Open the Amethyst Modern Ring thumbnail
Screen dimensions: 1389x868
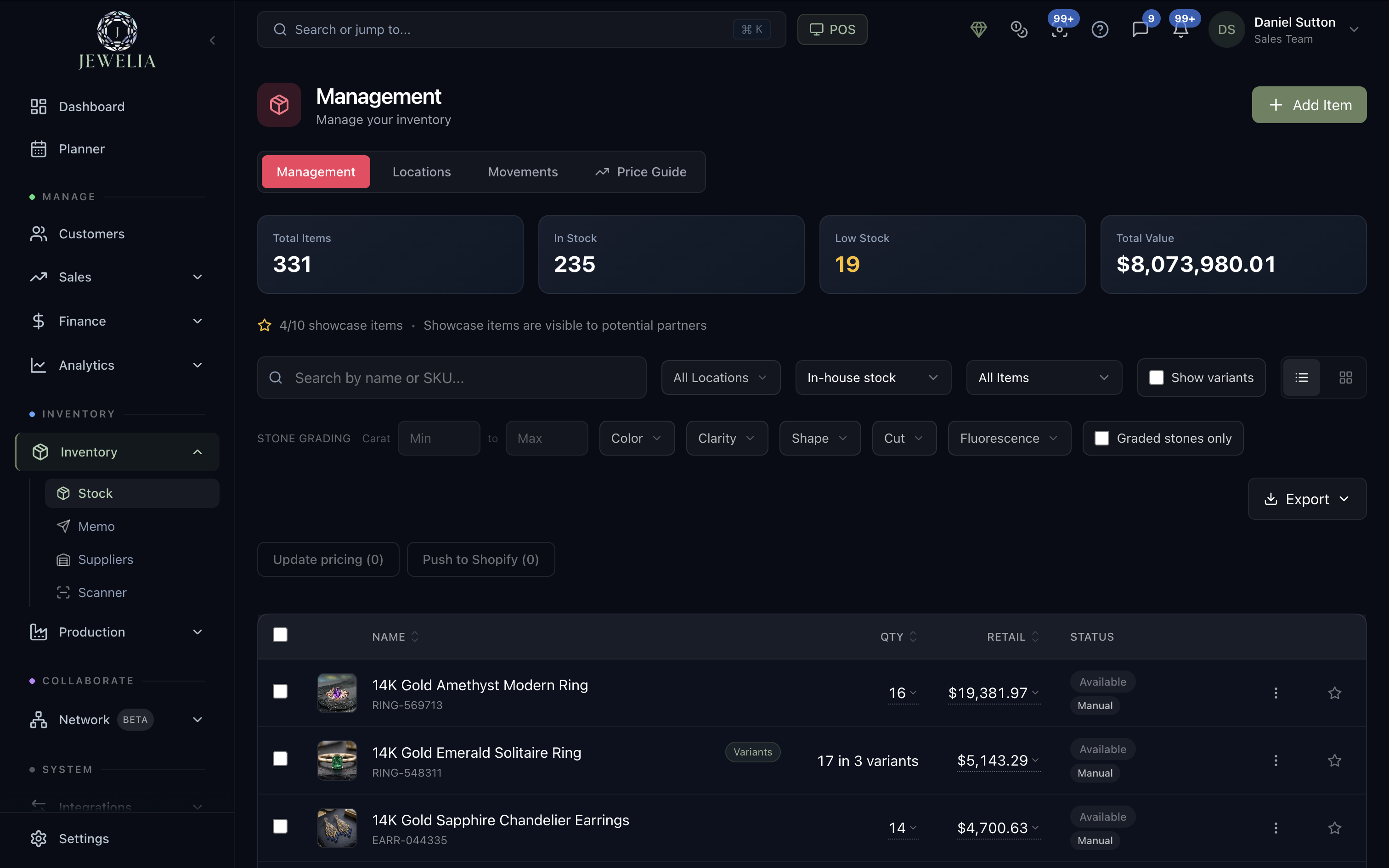tap(337, 693)
